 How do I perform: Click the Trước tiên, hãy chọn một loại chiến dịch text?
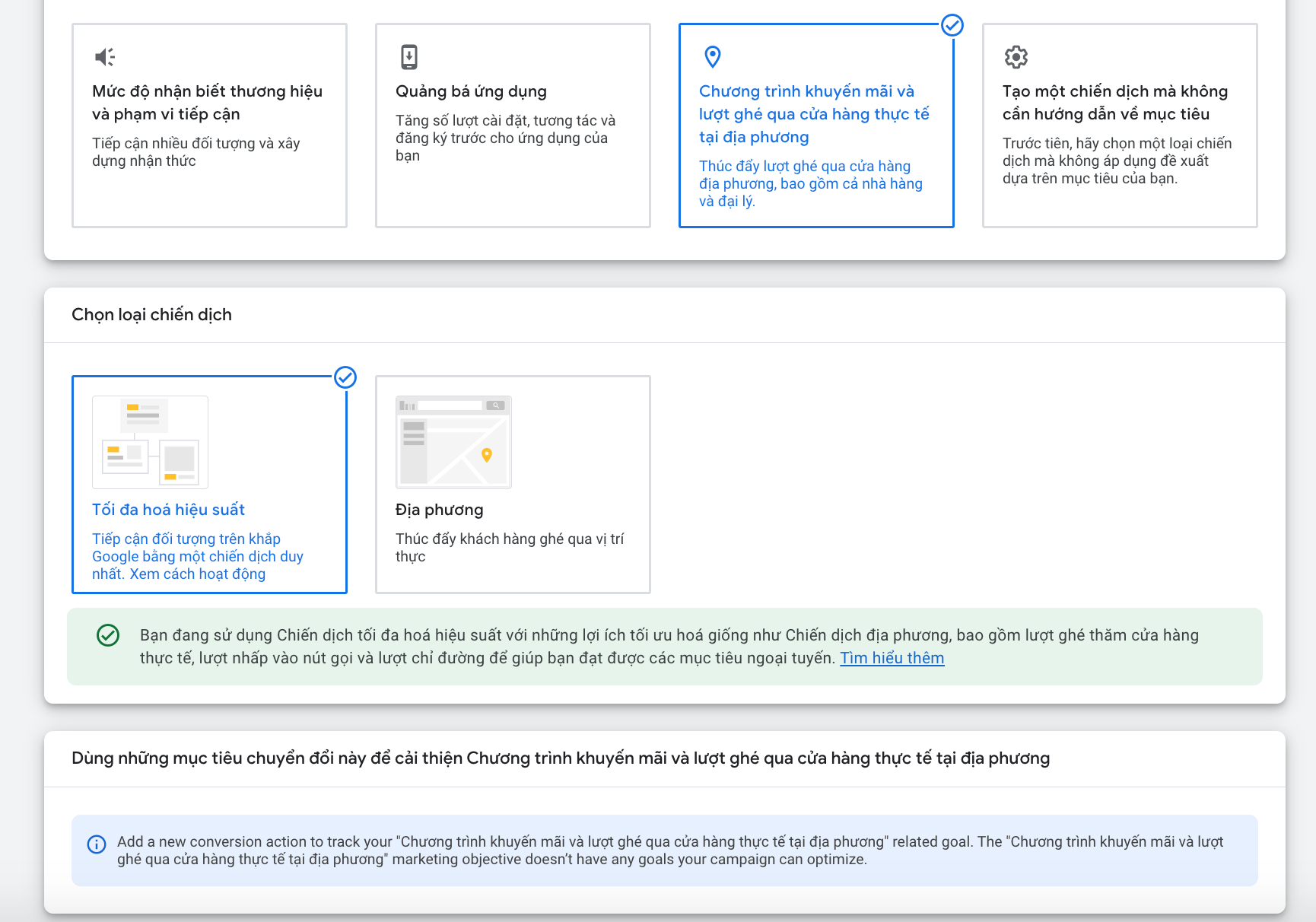[1117, 161]
